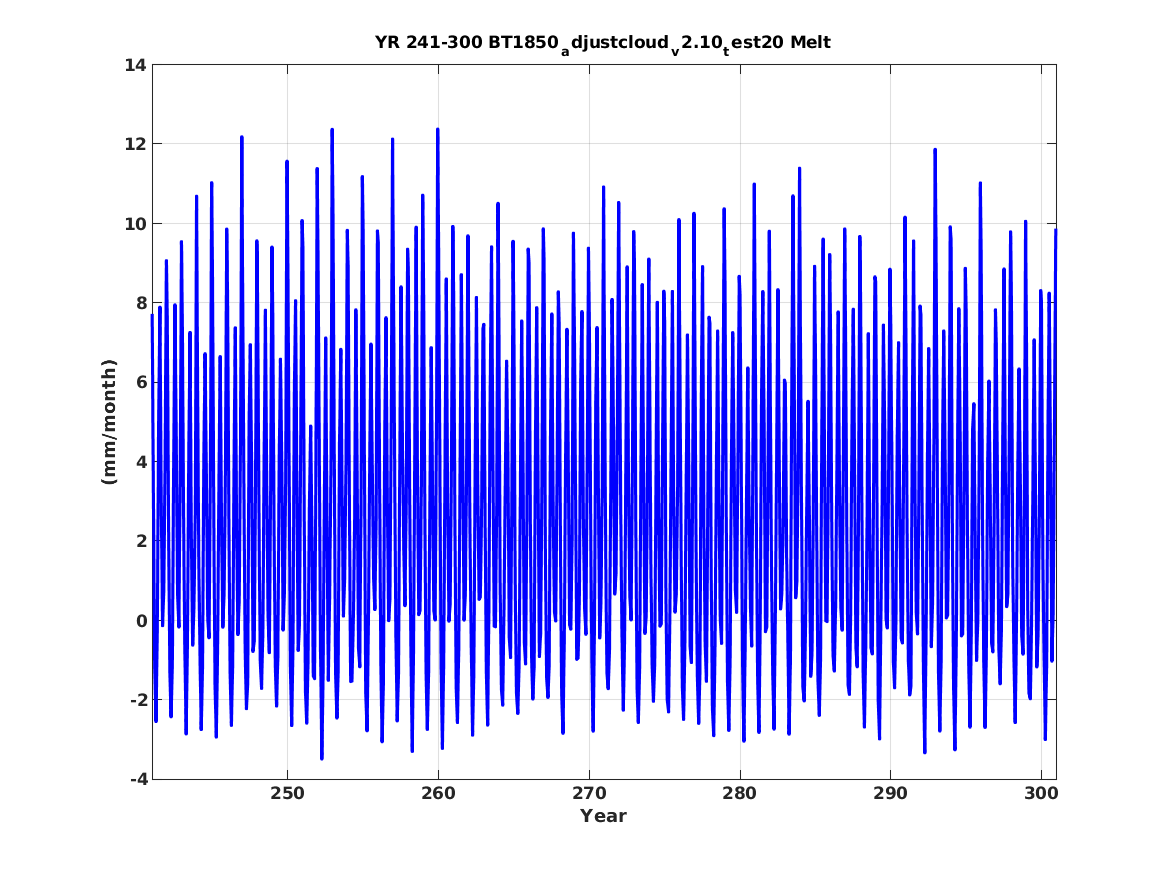Click the x-axis tick label 280
1167x875 pixels.
[740, 794]
